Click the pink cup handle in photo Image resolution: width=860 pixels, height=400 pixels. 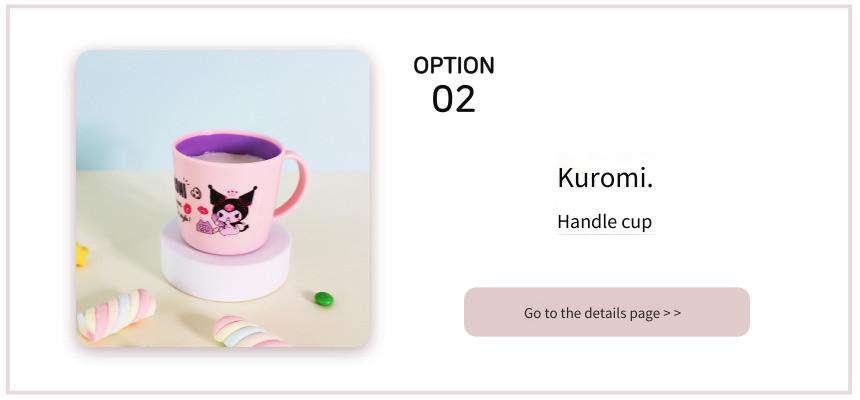click(x=293, y=182)
